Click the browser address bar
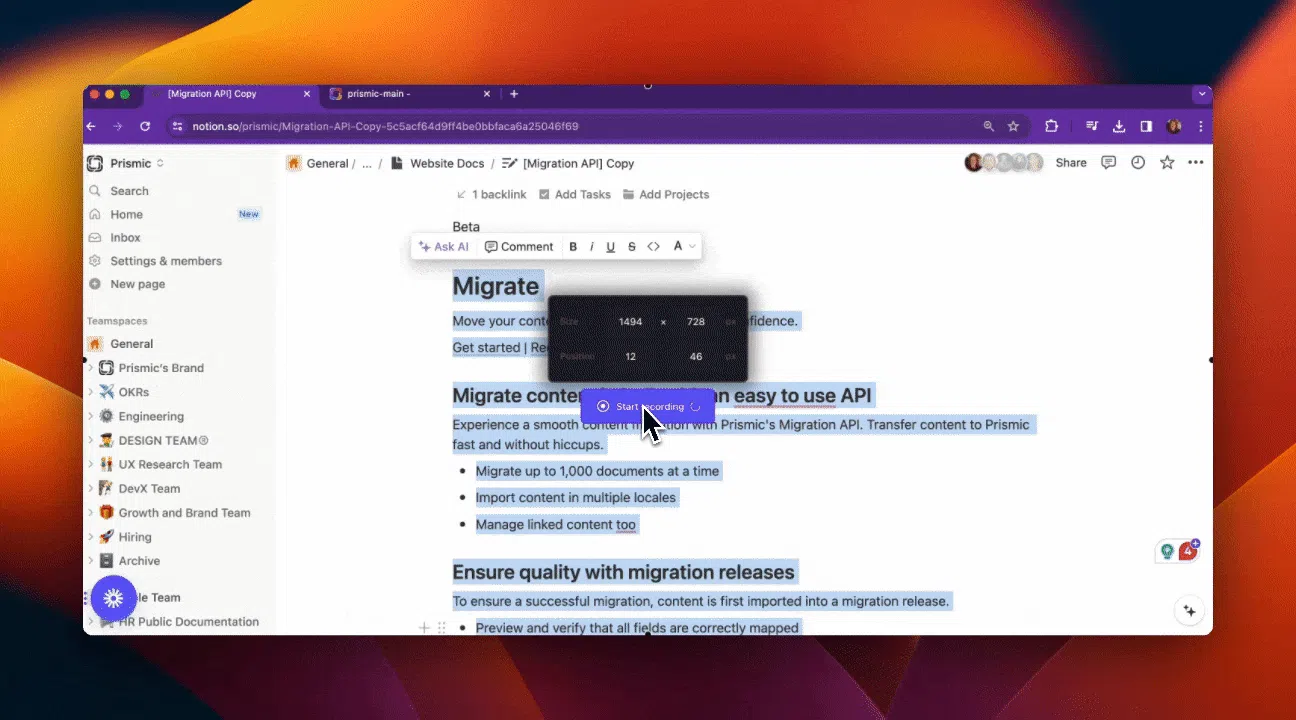The width and height of the screenshot is (1296, 720). click(x=400, y=127)
